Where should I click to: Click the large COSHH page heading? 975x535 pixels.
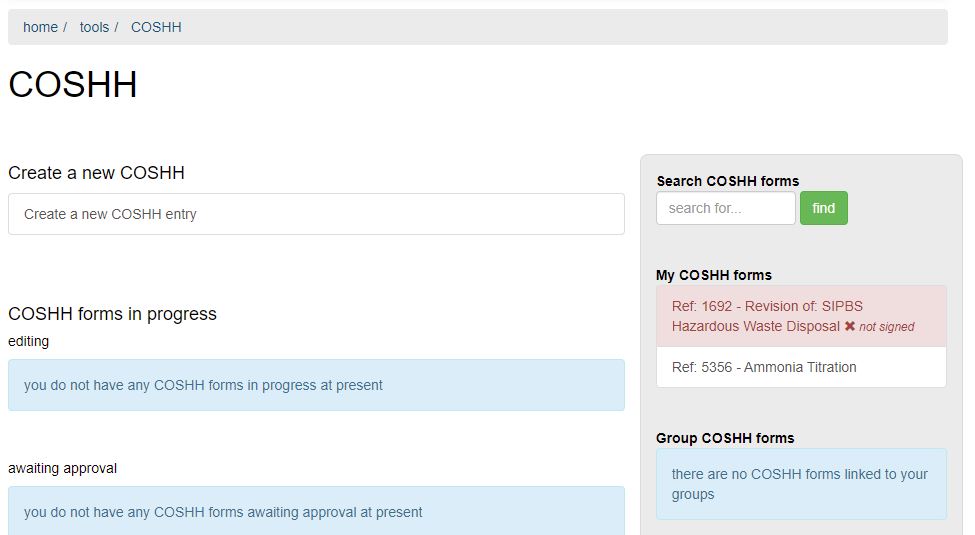73,85
